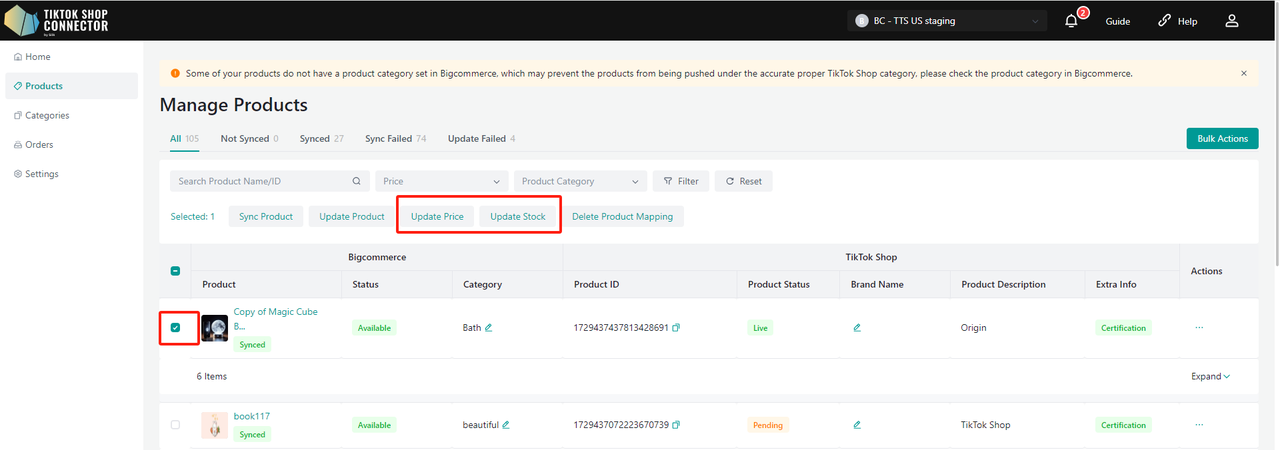Open the BC - TTS US staging store selector
The height and width of the screenshot is (450, 1280).
tap(947, 21)
